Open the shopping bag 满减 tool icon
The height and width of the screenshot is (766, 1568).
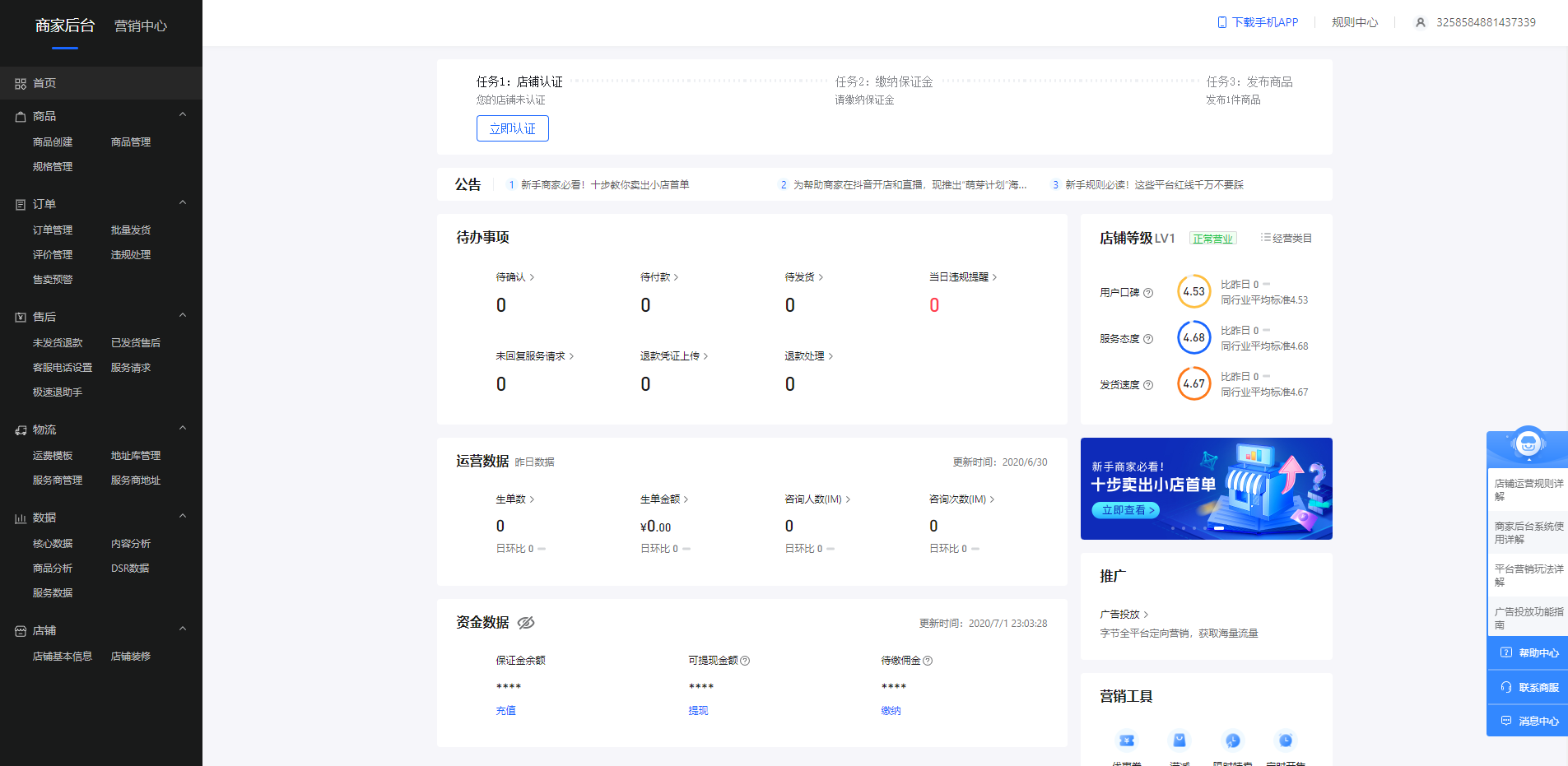1179,740
